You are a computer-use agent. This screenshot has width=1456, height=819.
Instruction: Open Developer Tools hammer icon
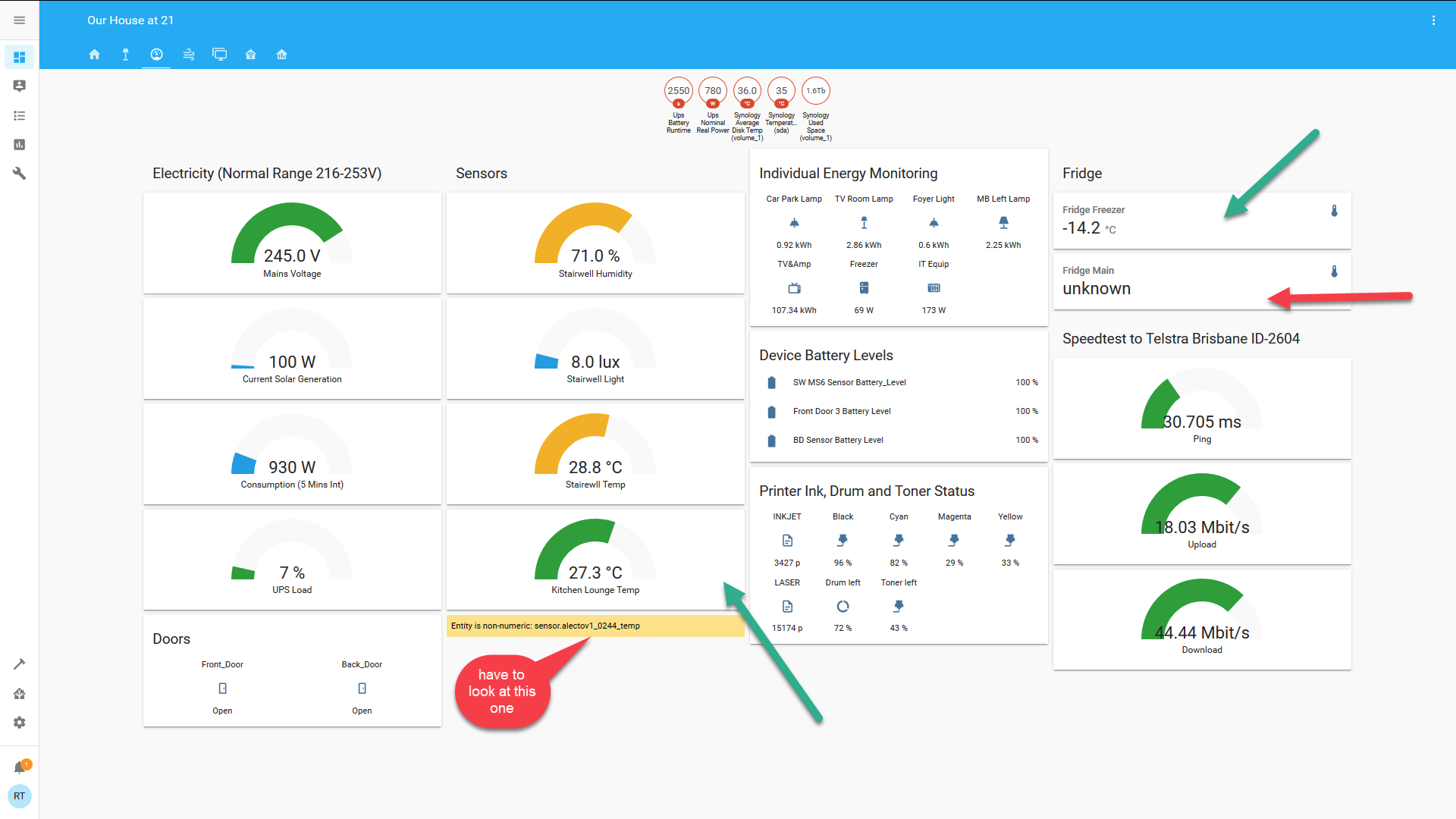tap(20, 664)
